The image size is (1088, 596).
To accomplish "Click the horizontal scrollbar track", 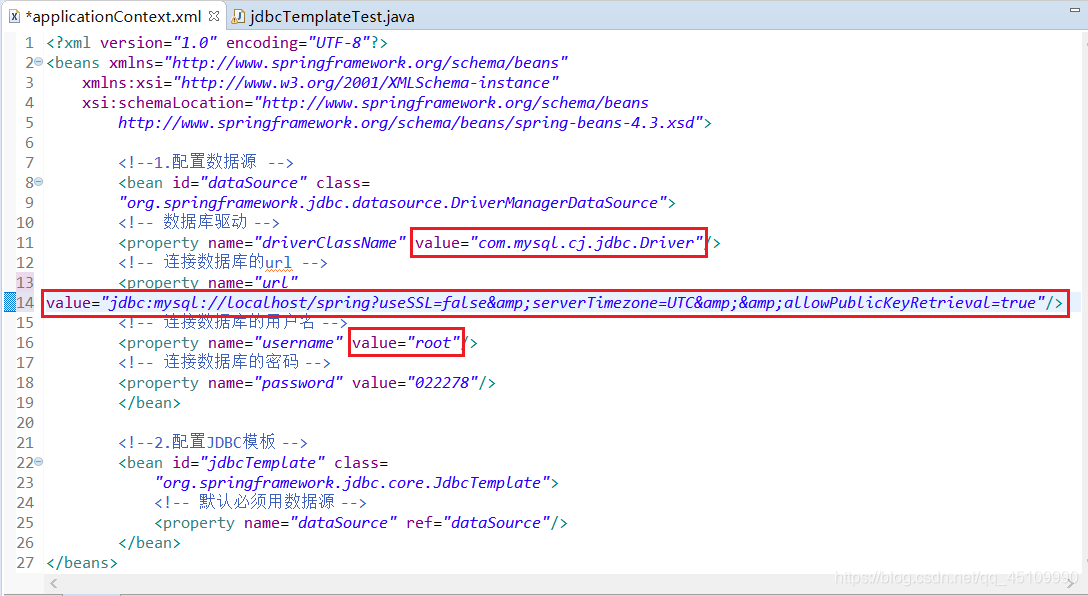I will tap(500, 582).
